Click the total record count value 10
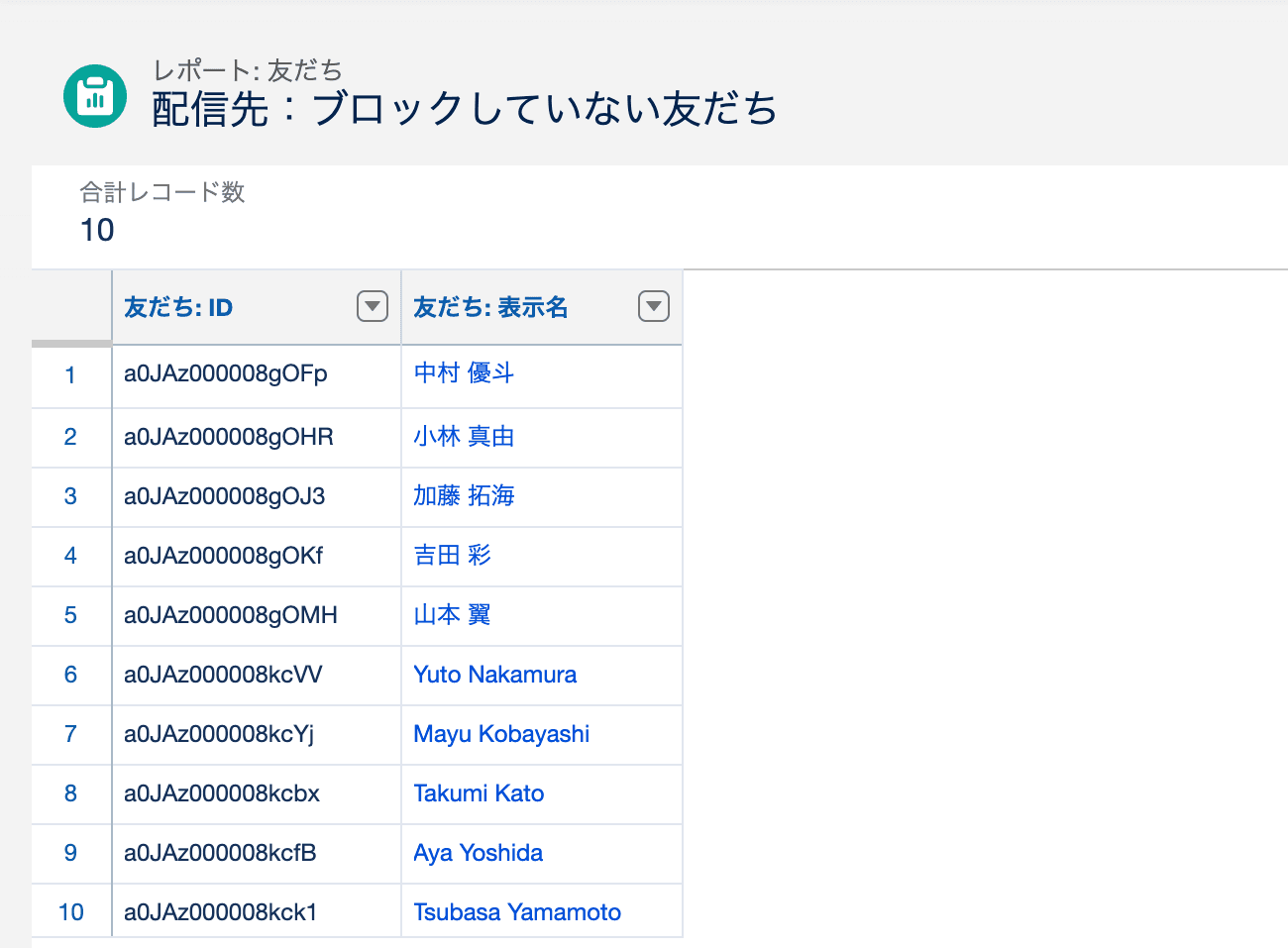 click(x=97, y=230)
